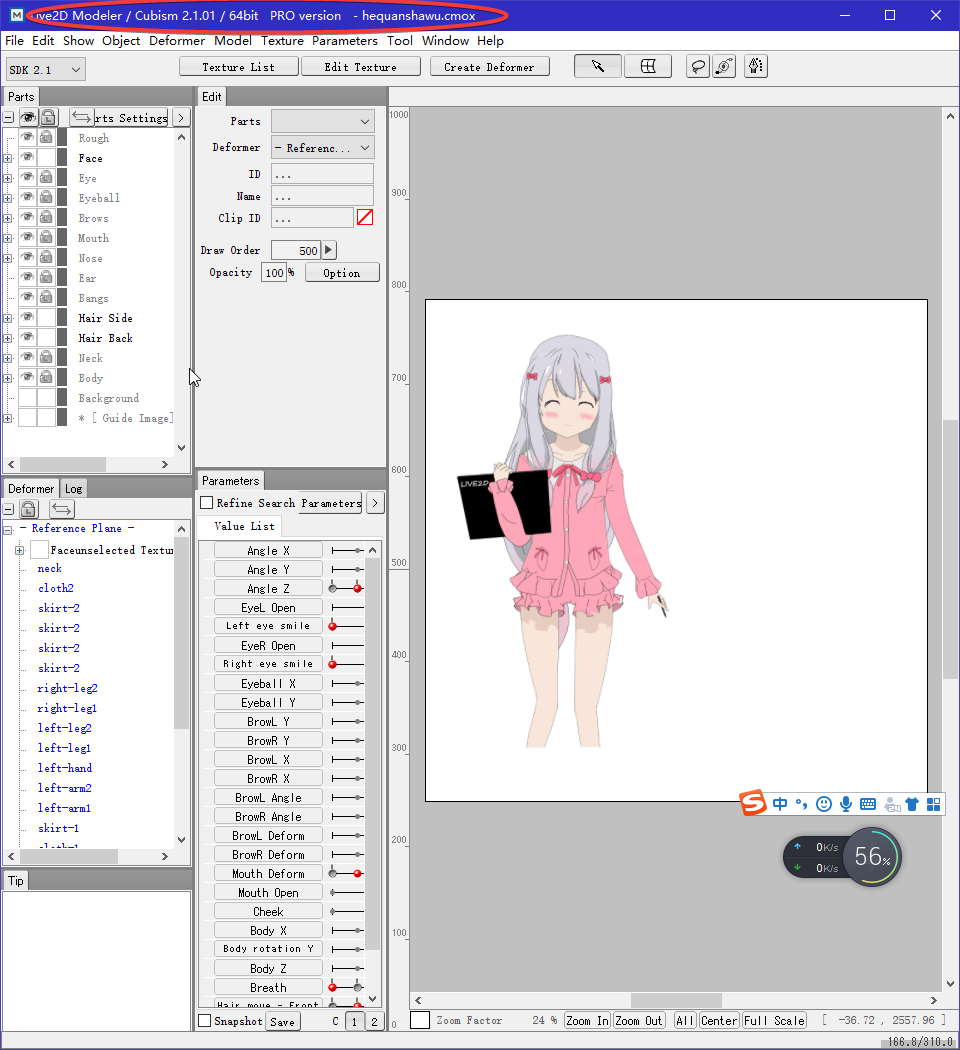Viewport: 960px width, 1050px height.
Task: Select the arrow selection tool
Action: tap(598, 66)
